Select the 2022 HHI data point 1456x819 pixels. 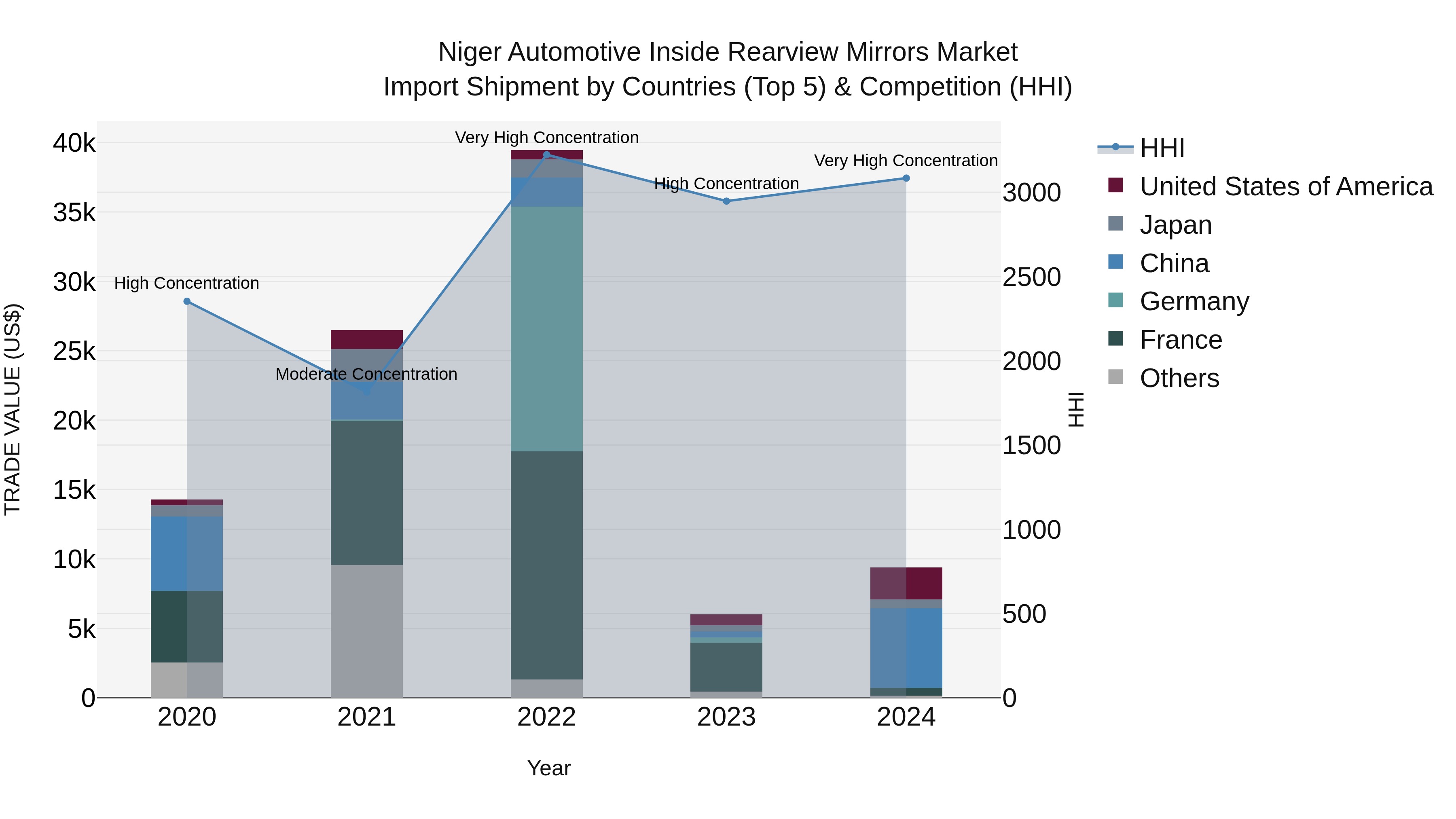click(x=546, y=155)
